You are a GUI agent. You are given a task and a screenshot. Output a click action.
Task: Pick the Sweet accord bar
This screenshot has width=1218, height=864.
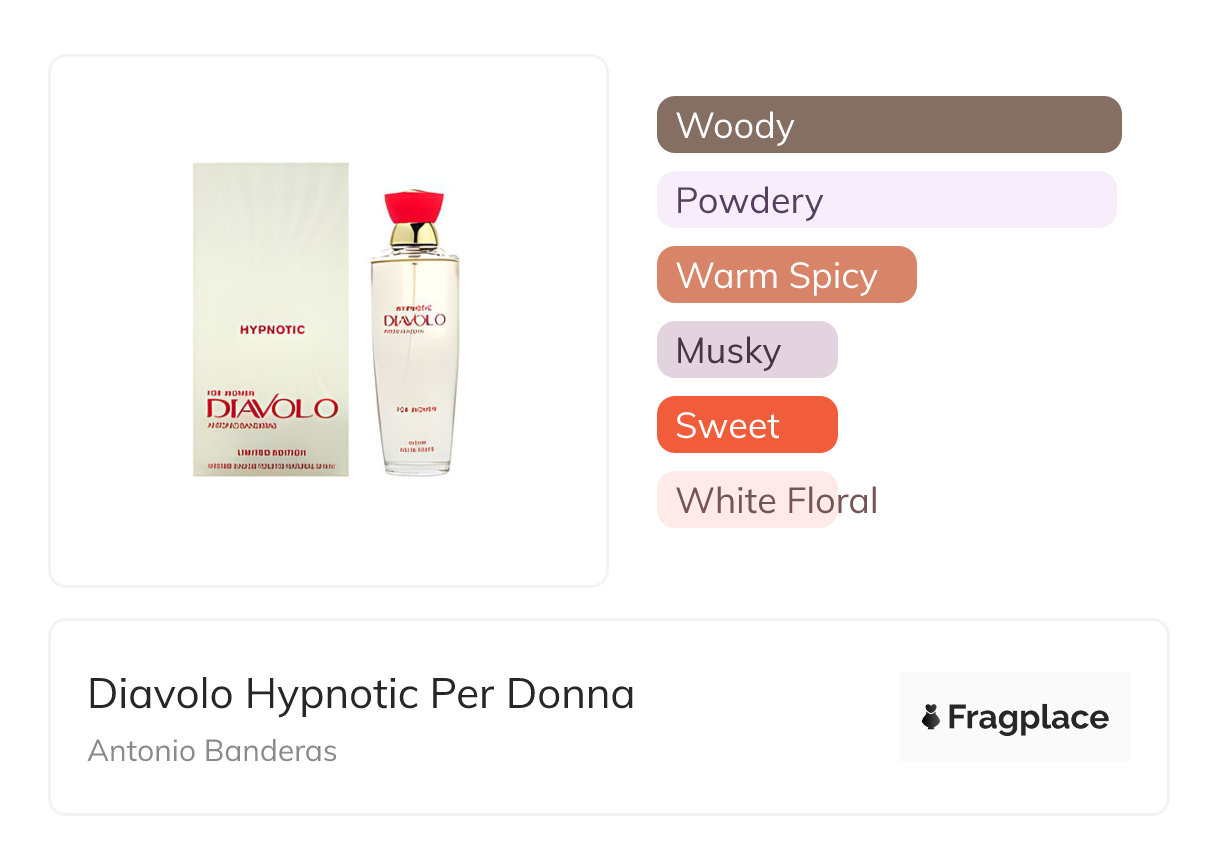pyautogui.click(x=746, y=425)
